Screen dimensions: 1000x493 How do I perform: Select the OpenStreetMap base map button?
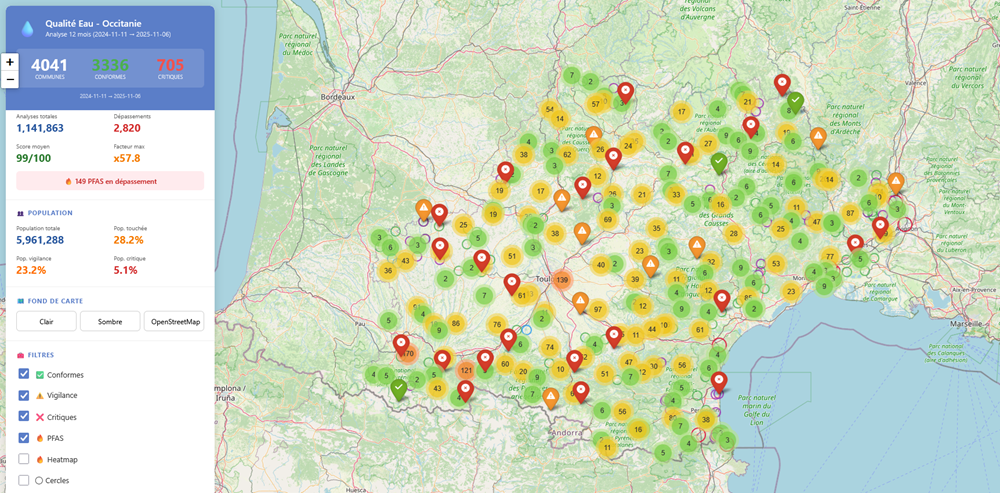[x=174, y=321]
